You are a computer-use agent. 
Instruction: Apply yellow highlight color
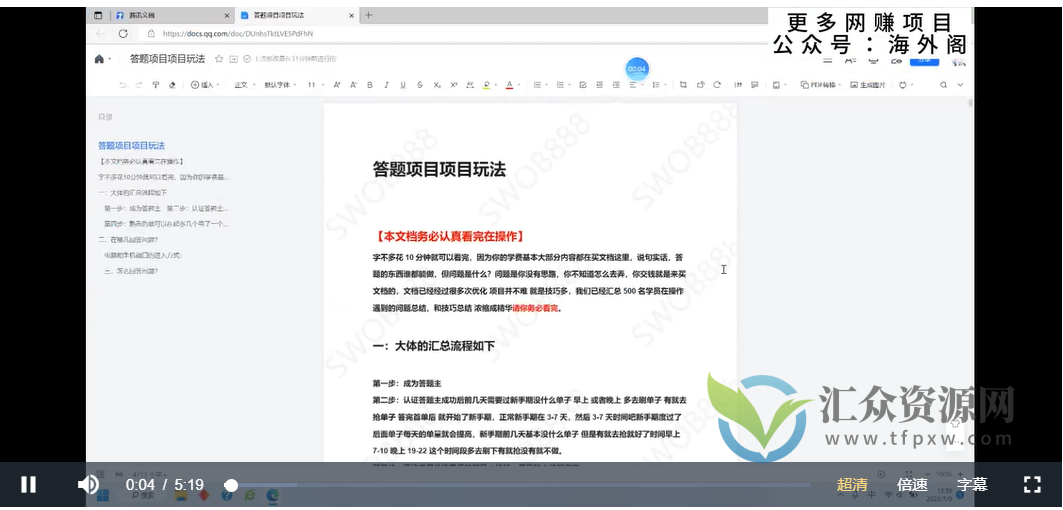(x=486, y=85)
